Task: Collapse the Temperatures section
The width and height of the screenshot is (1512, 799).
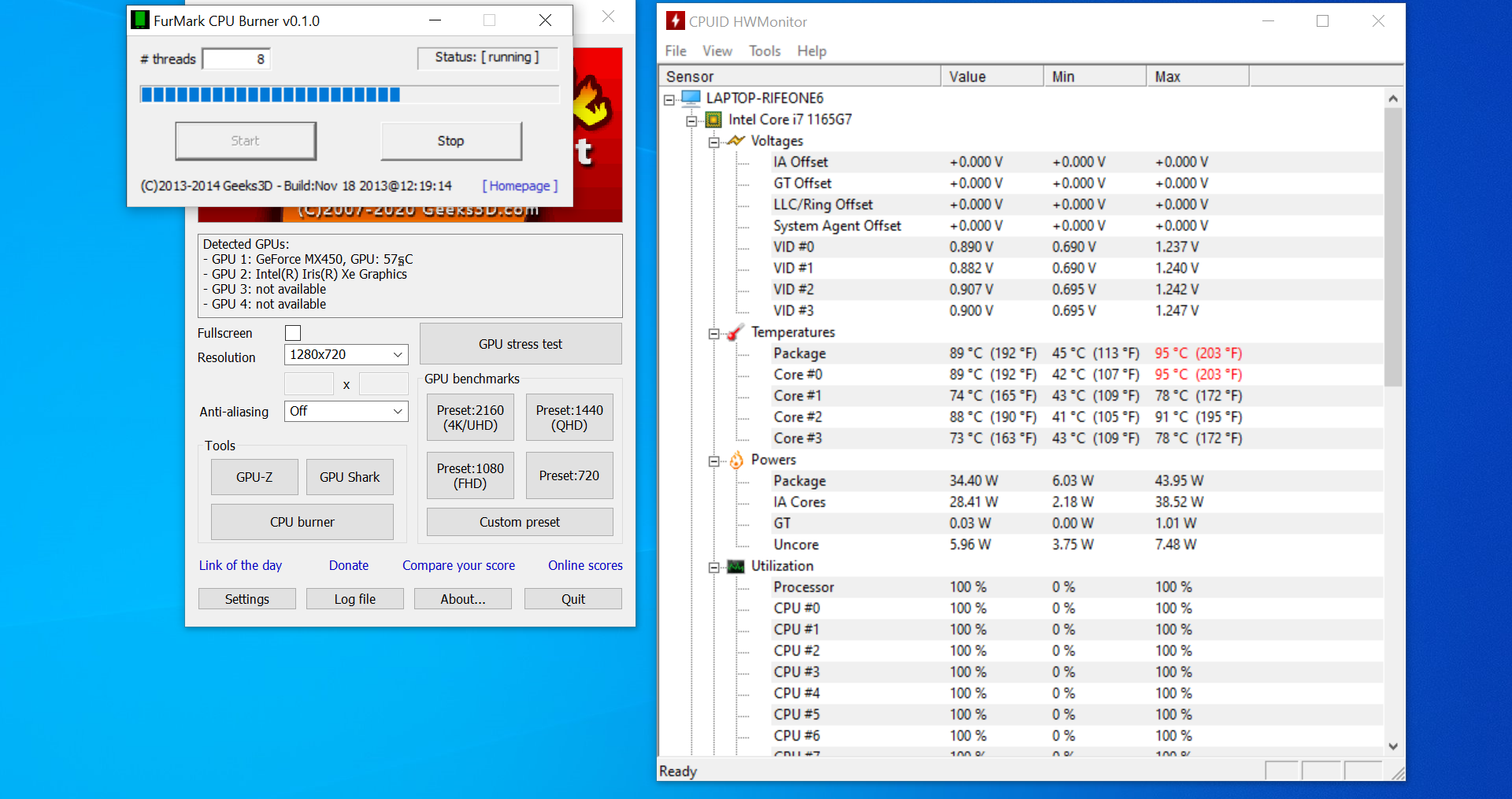Action: [713, 333]
